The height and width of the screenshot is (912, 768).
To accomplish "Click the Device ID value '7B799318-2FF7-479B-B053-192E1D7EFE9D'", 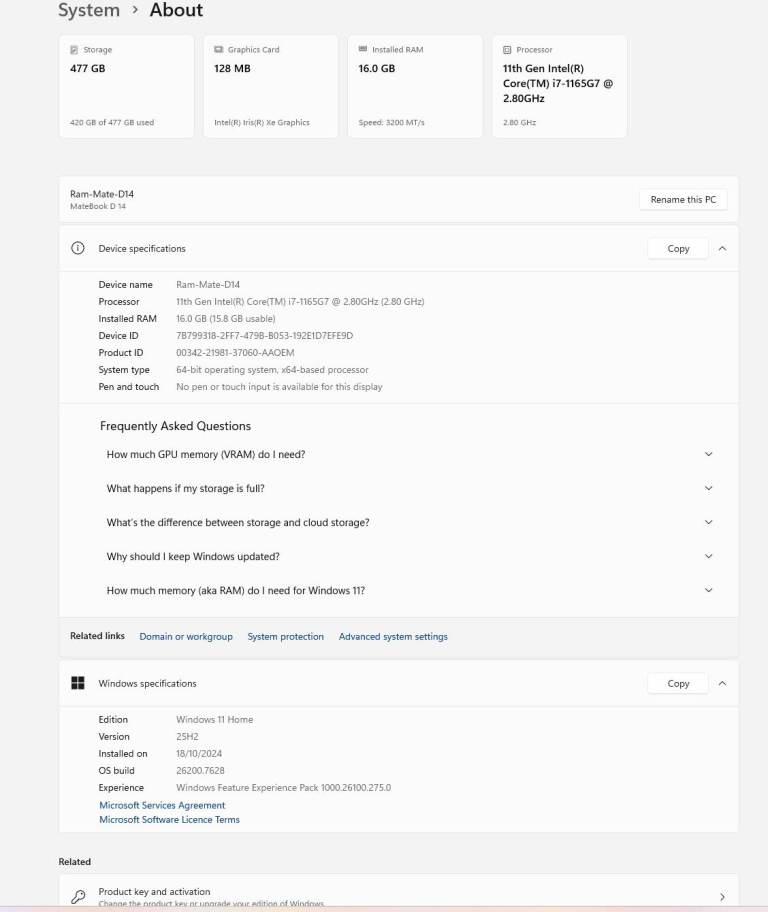I will (264, 336).
